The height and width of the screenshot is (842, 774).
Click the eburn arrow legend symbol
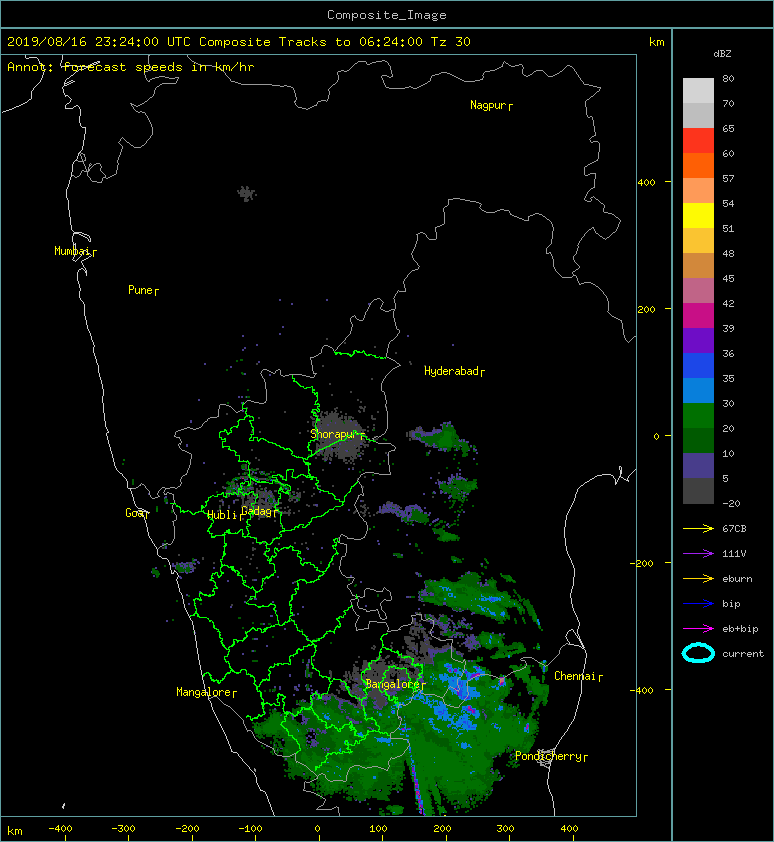(698, 579)
